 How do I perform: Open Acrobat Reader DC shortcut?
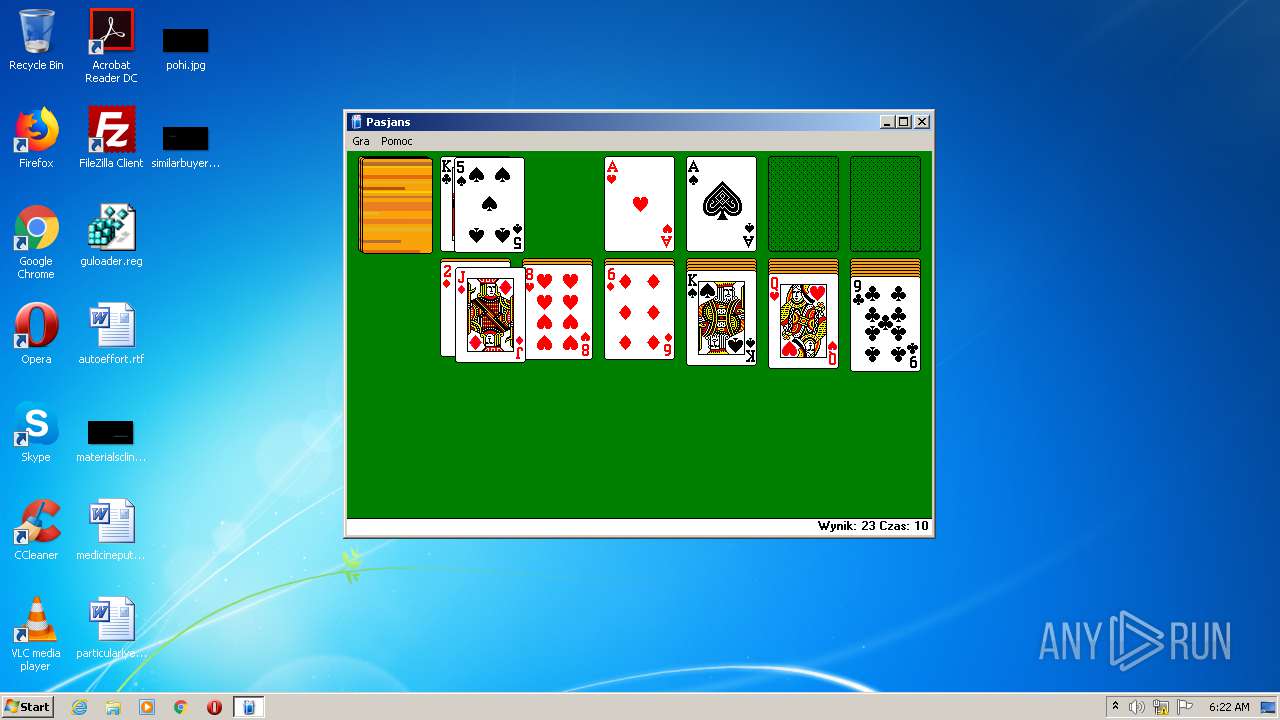pos(111,46)
